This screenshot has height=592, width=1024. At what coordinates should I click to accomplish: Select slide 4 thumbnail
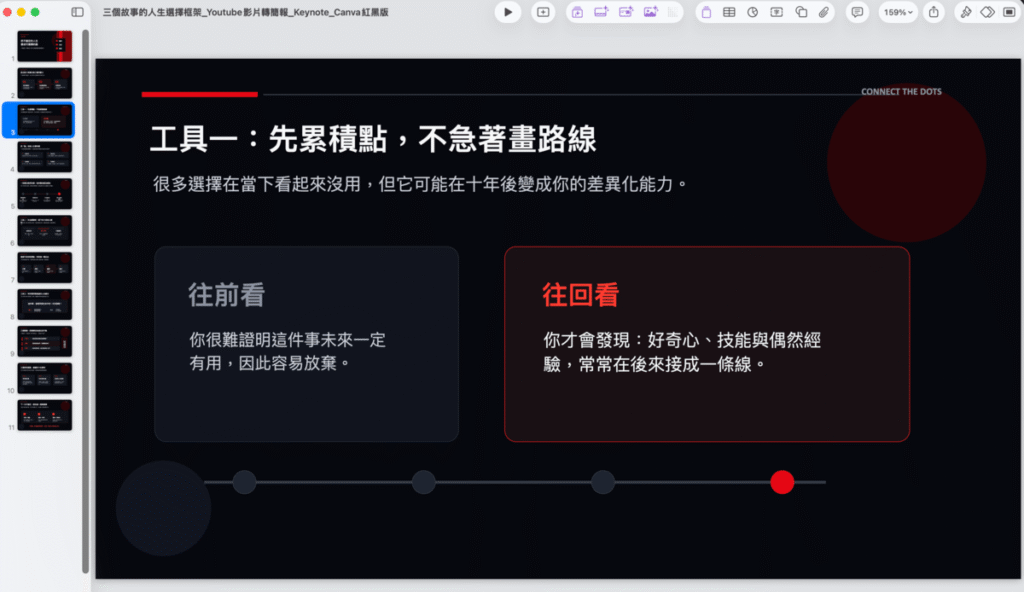[44, 157]
